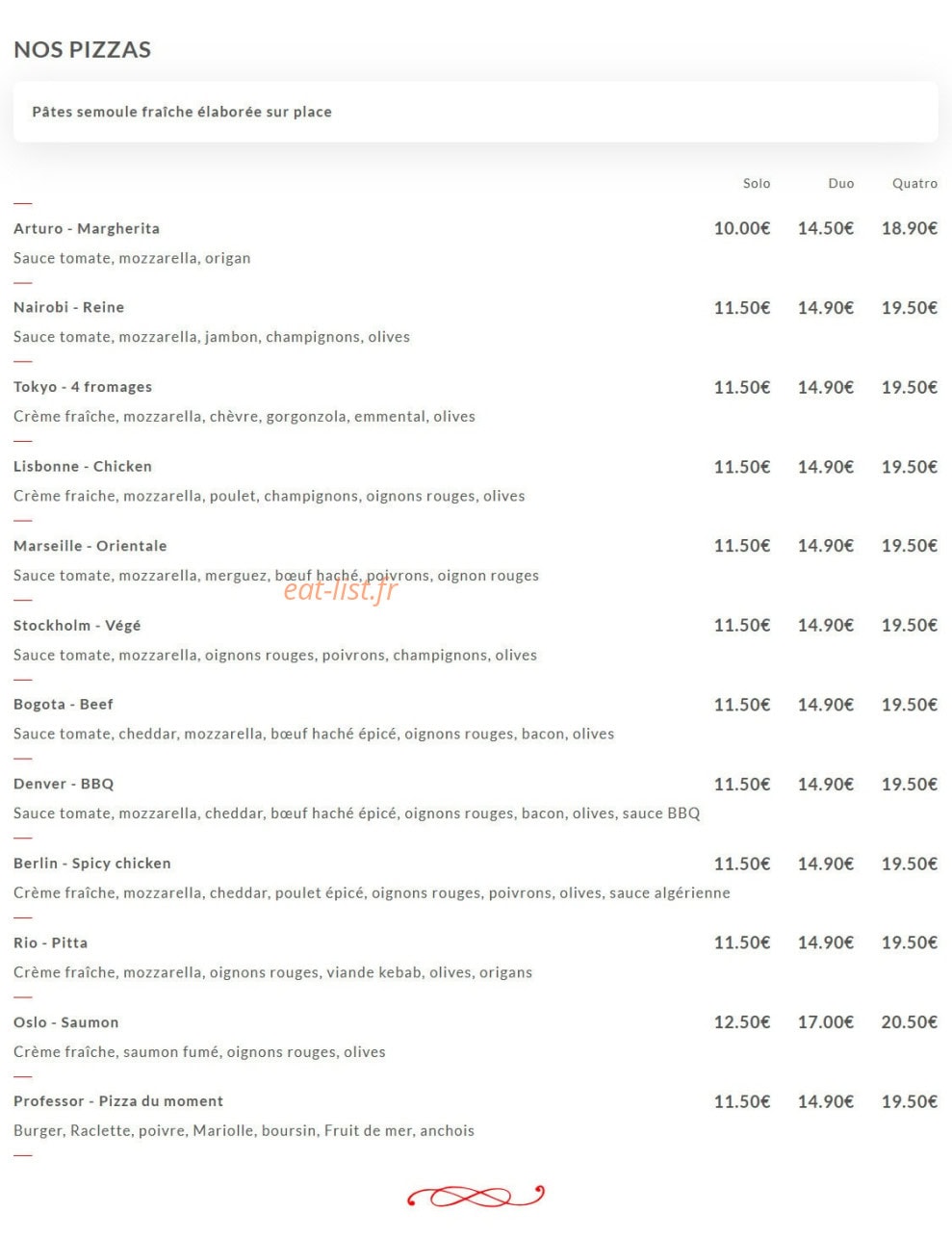This screenshot has height=1239, width=952.
Task: Select the Bogota - Beef pizza
Action: [64, 705]
